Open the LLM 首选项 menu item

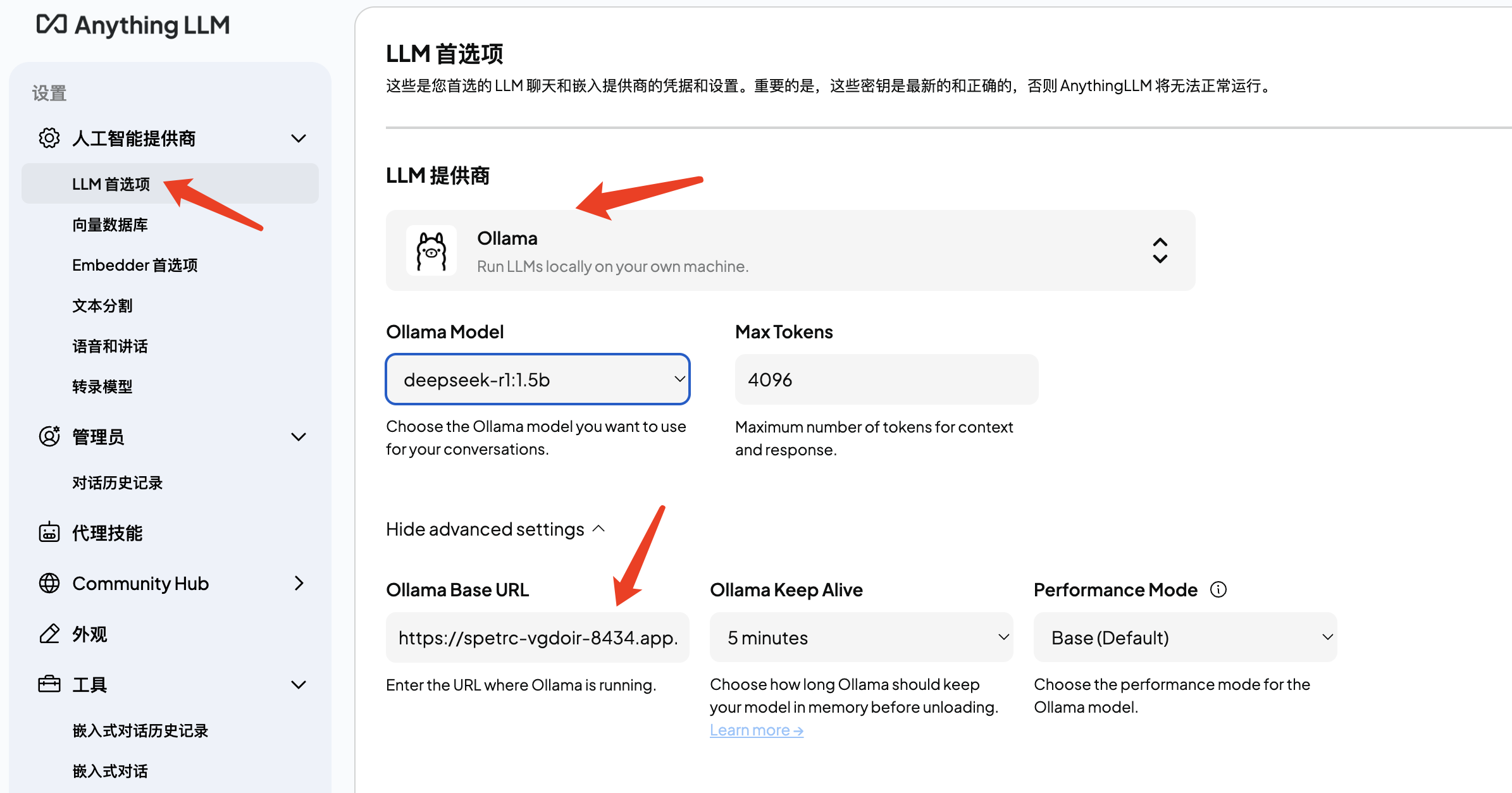[x=170, y=183]
